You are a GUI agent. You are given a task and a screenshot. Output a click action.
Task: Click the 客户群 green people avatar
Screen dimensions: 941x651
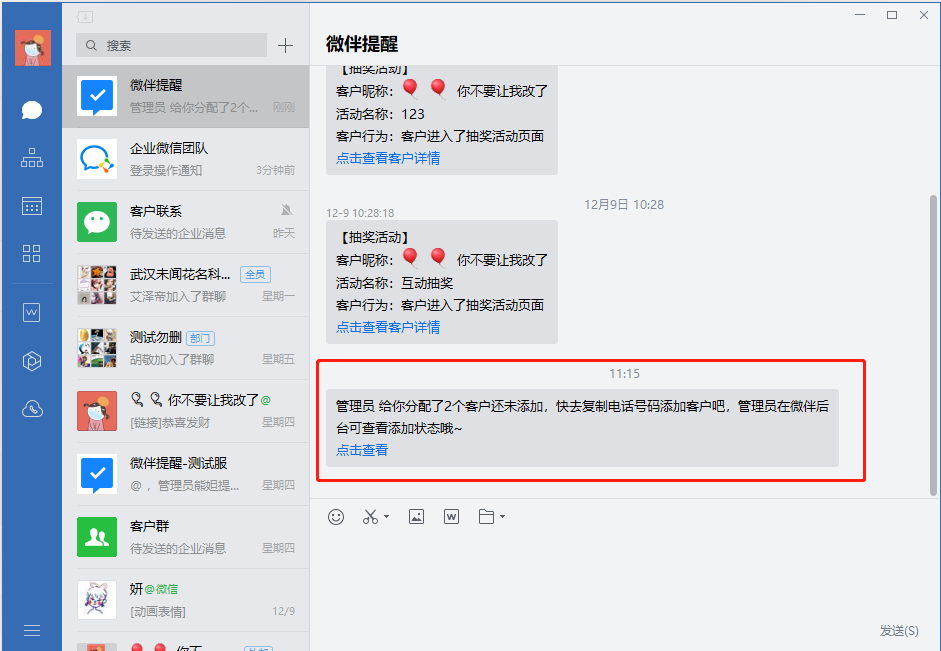point(97,537)
